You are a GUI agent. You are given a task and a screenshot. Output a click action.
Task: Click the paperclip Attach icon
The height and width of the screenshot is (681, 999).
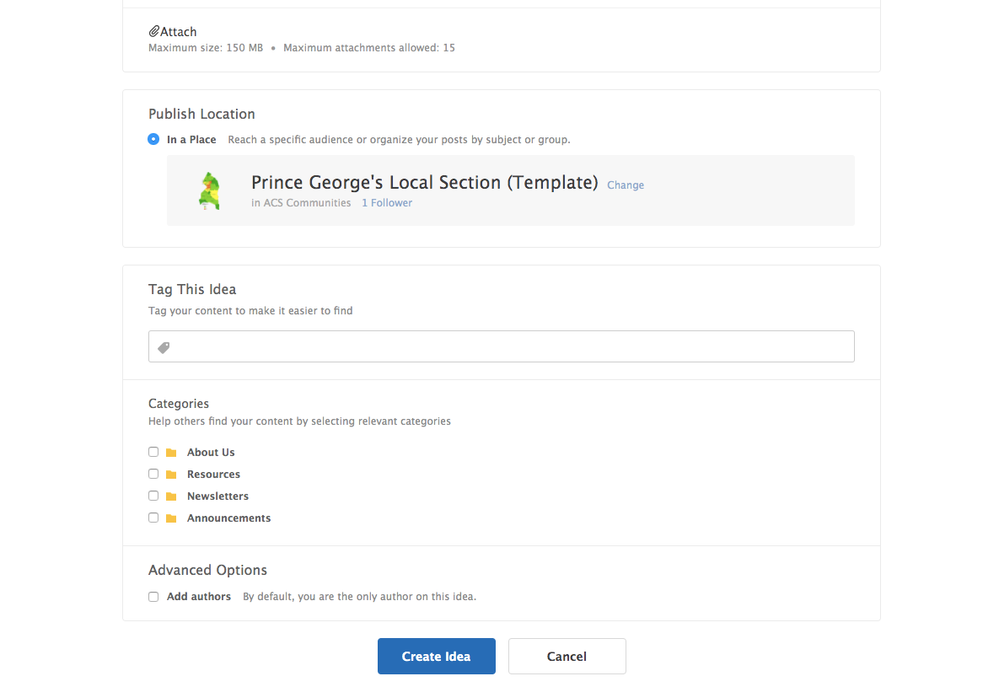(x=154, y=32)
